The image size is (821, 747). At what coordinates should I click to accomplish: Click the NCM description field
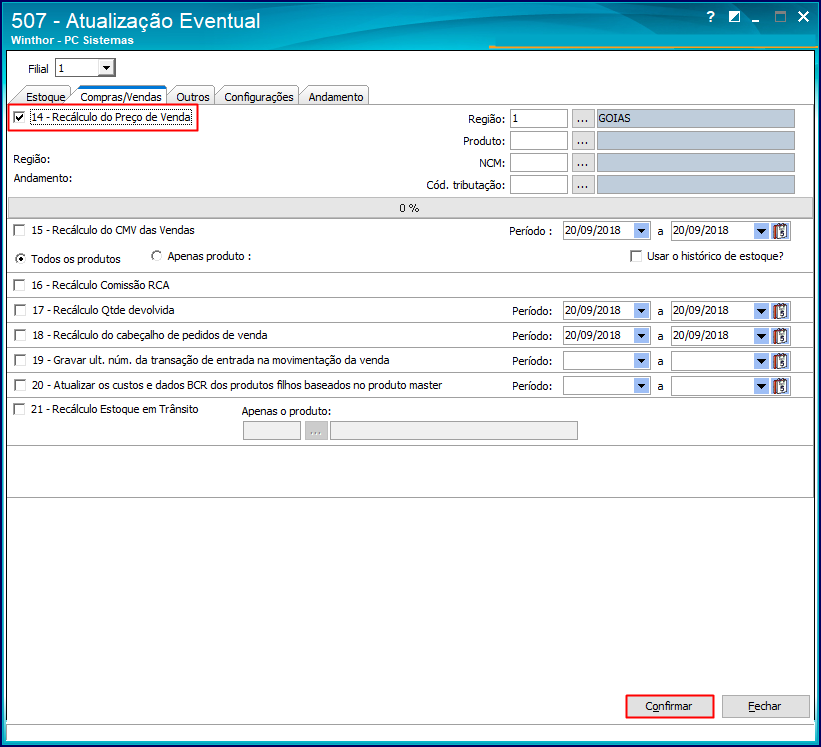click(696, 163)
